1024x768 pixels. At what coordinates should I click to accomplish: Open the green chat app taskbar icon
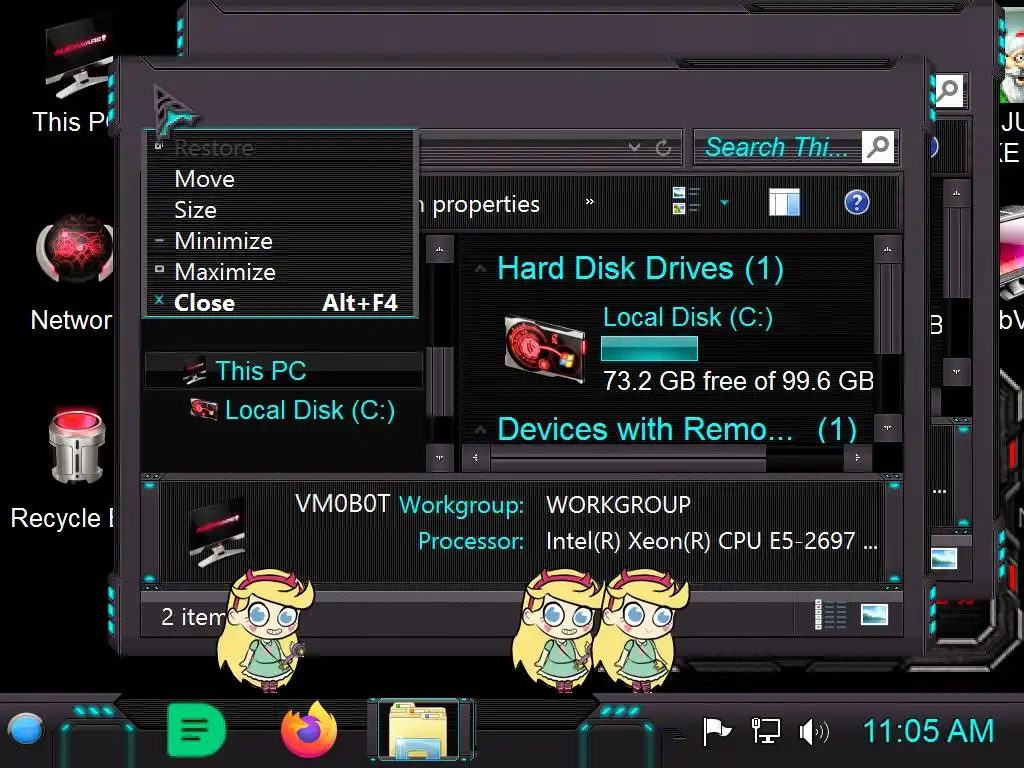click(x=196, y=729)
